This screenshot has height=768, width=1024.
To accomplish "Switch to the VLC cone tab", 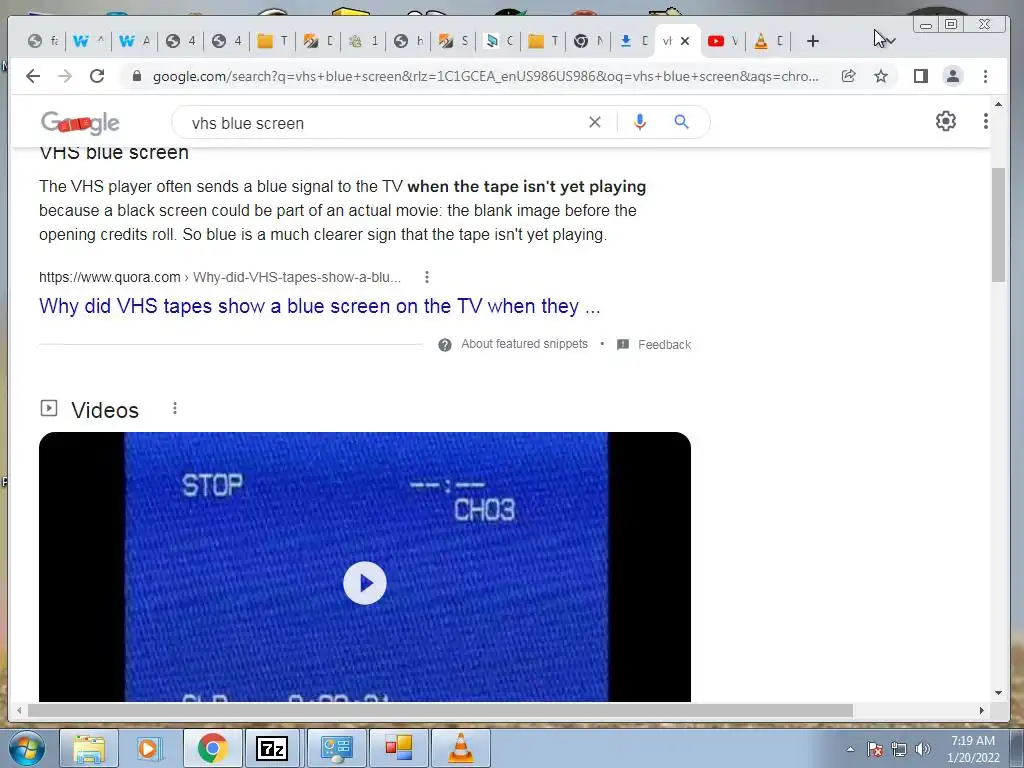I will point(768,41).
